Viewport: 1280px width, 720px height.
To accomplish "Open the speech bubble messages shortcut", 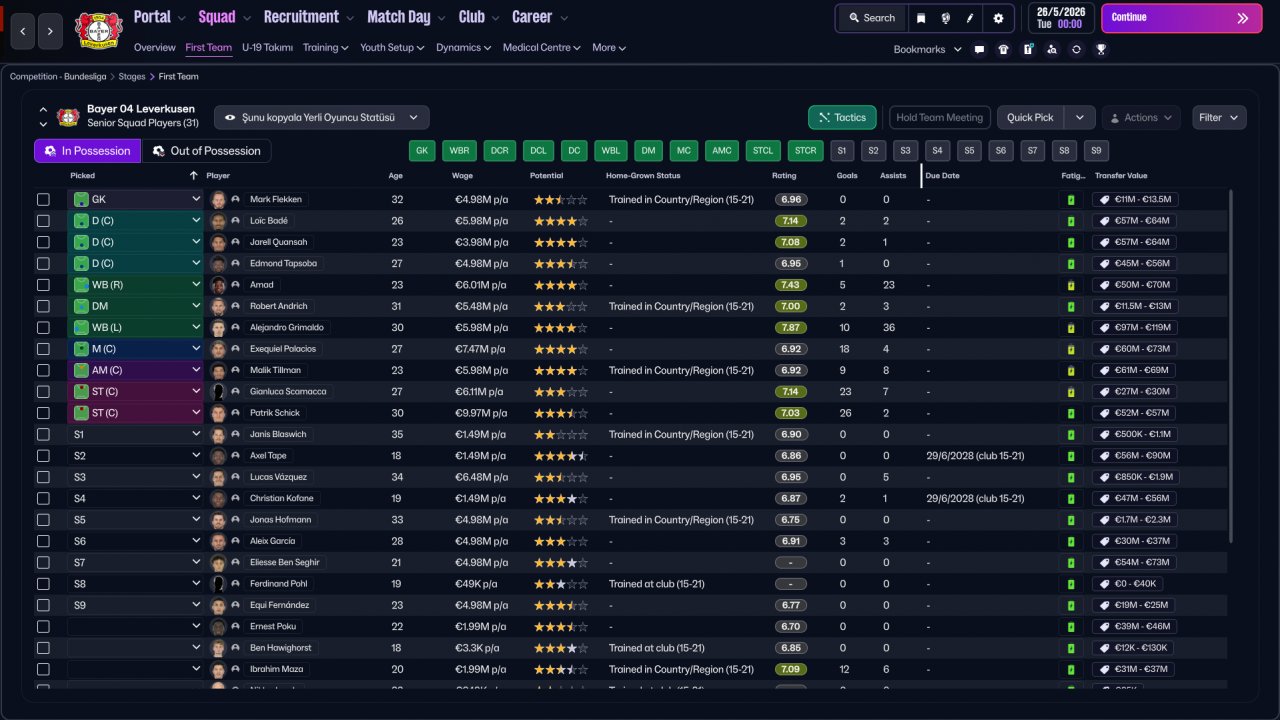I will pyautogui.click(x=979, y=49).
